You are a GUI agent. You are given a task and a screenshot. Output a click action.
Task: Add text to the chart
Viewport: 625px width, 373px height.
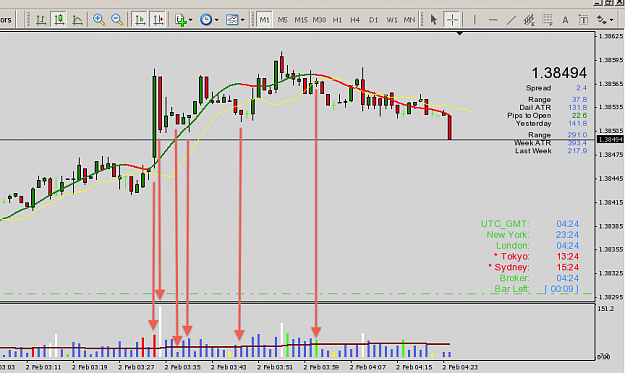click(x=565, y=19)
